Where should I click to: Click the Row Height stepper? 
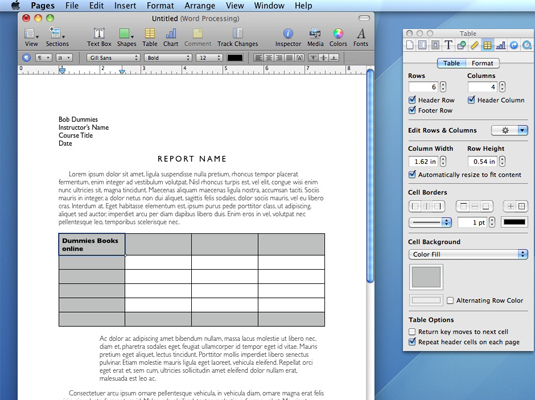[502, 161]
